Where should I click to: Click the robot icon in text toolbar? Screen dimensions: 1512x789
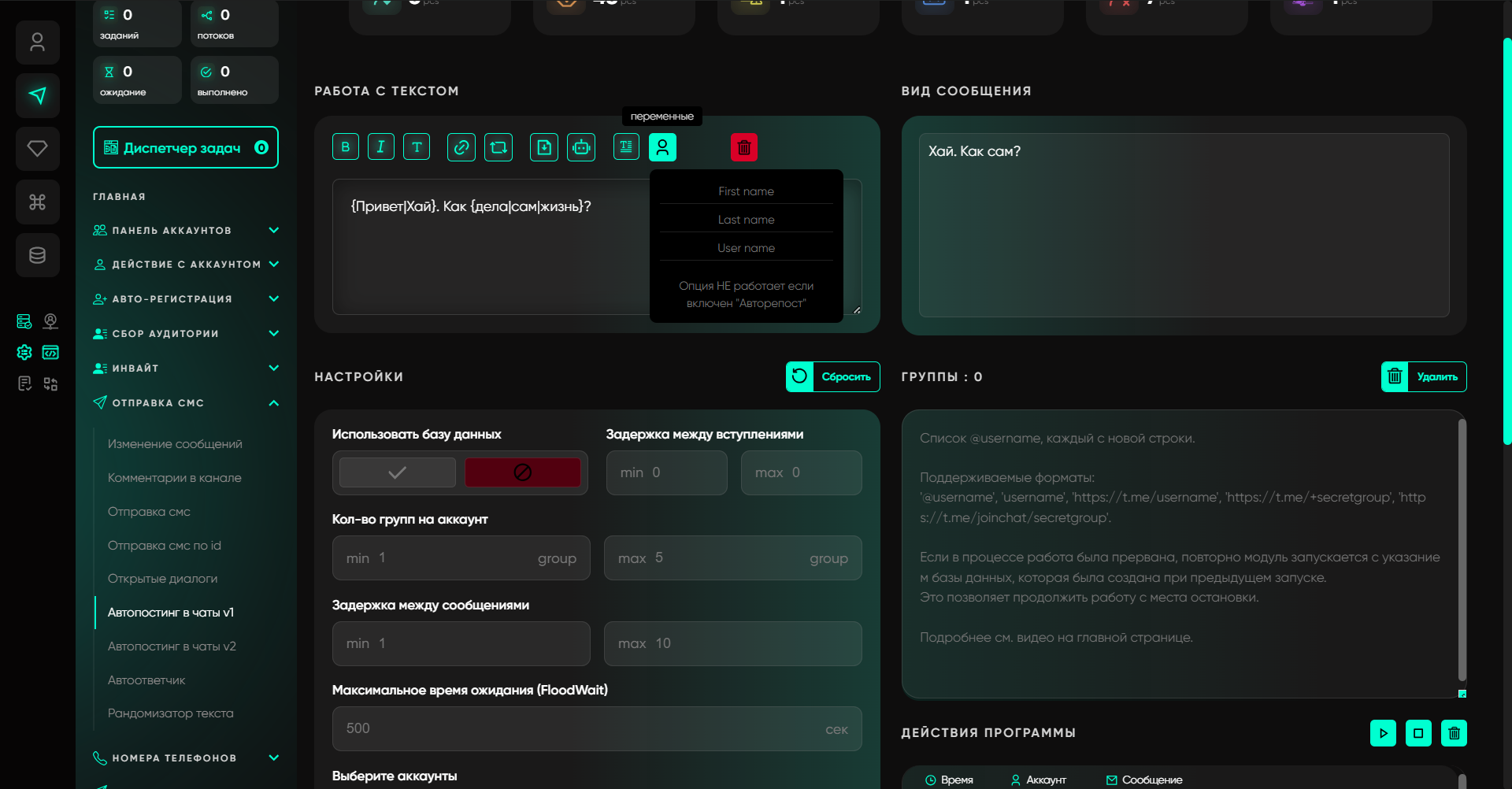581,147
